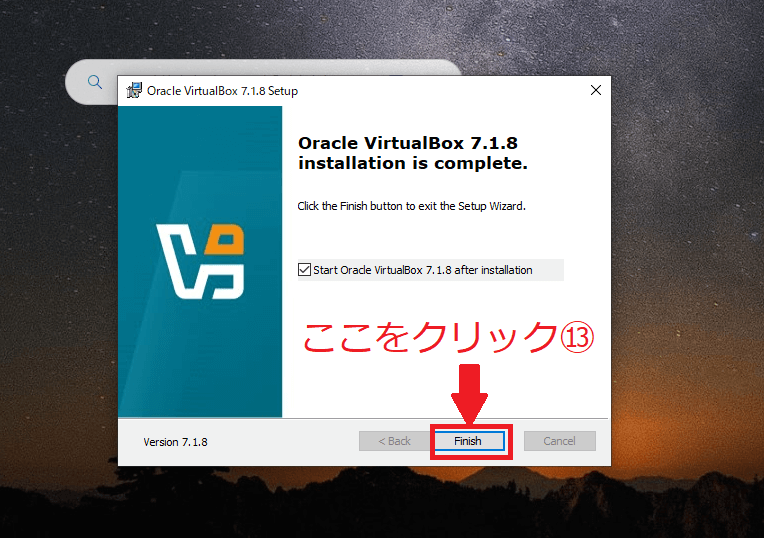Screen dimensions: 764x538
Task: Click the search magnifier icon behind the dialog
Action: (x=95, y=82)
